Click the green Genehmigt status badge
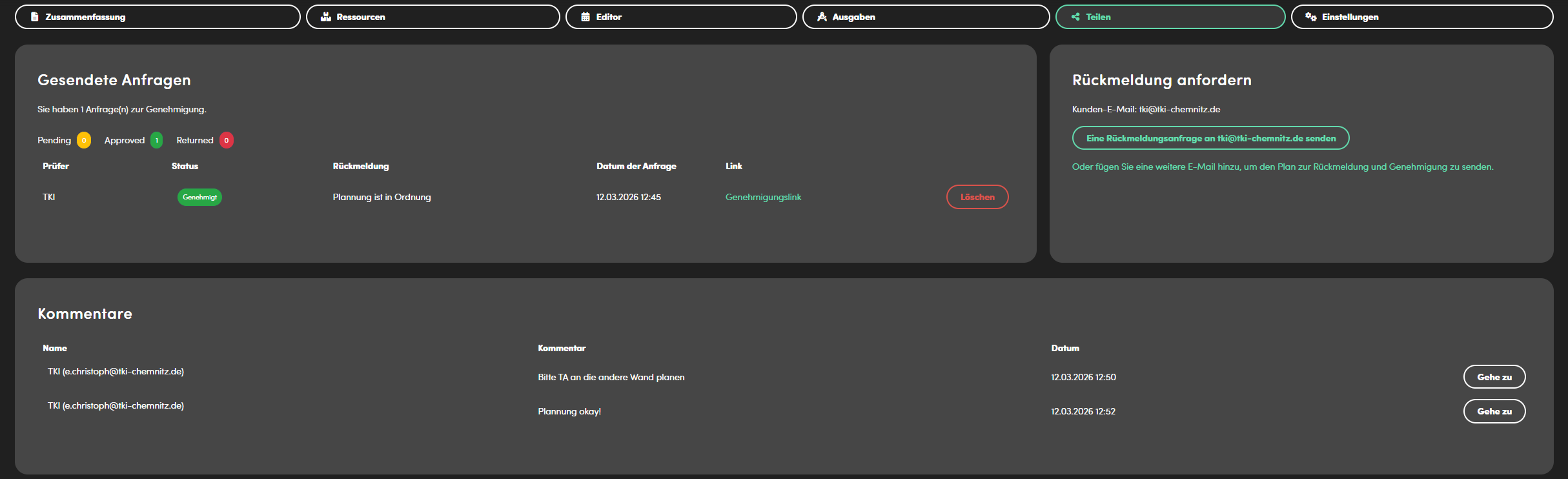The height and width of the screenshot is (479, 1568). tap(199, 197)
